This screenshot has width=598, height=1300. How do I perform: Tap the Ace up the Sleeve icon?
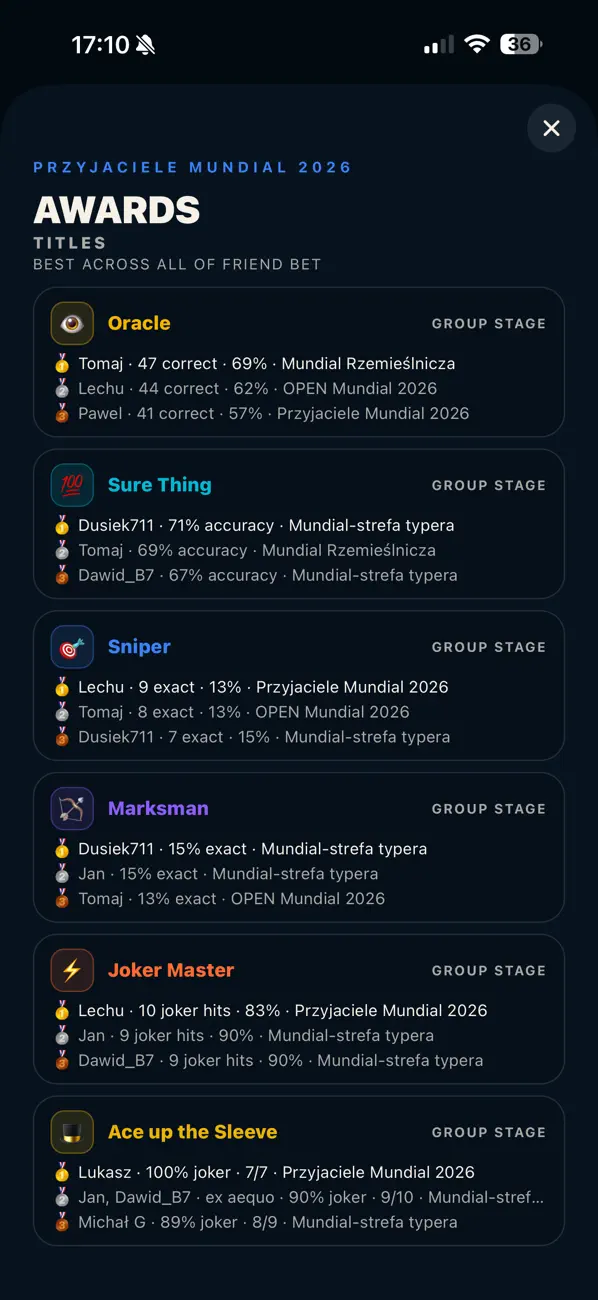pos(72,1132)
